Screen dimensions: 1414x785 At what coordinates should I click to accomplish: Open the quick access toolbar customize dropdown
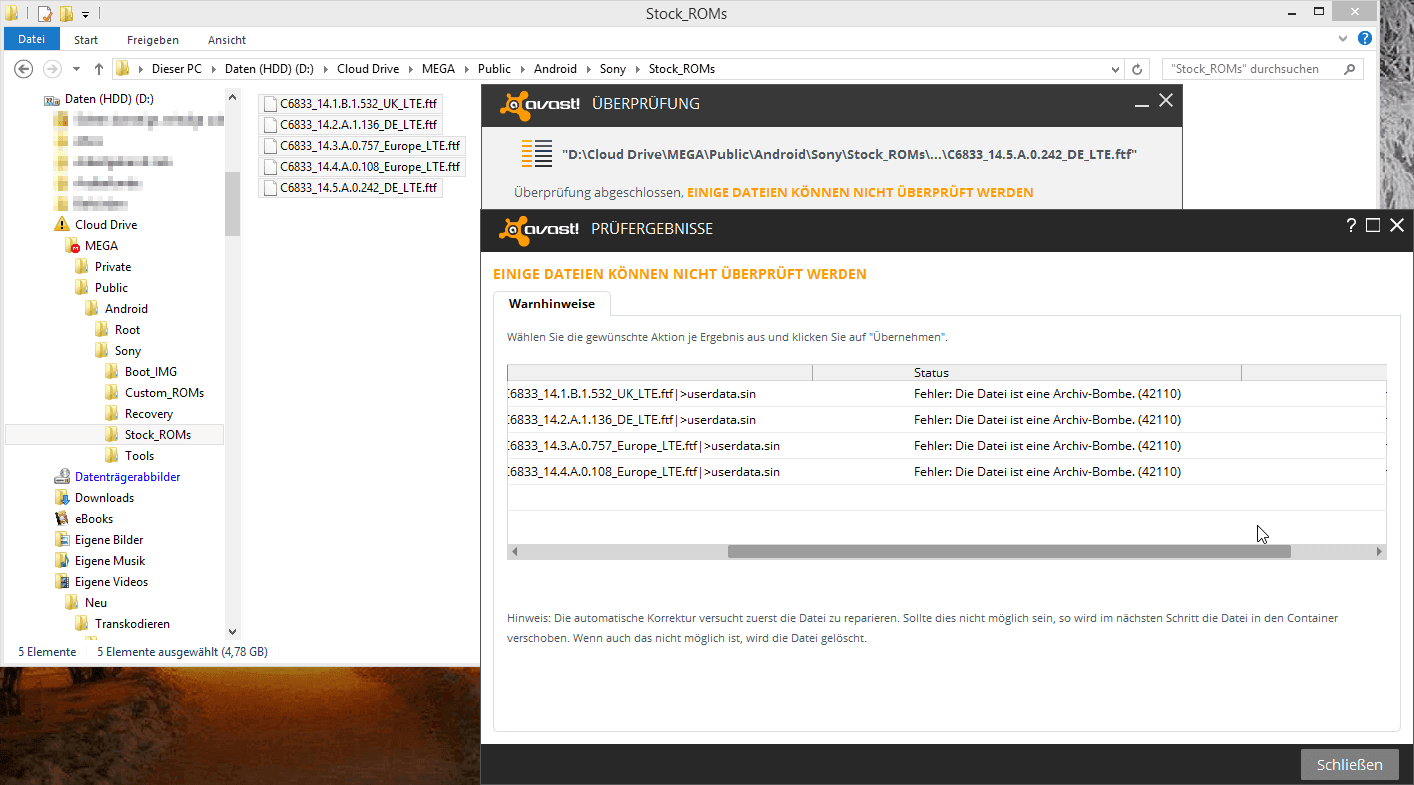(x=86, y=14)
